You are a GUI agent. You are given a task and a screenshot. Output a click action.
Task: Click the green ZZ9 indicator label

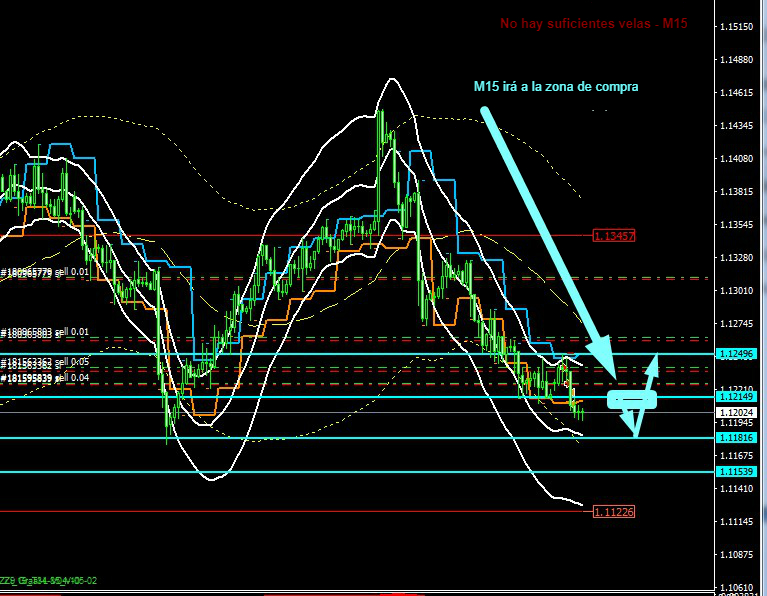pos(48,581)
